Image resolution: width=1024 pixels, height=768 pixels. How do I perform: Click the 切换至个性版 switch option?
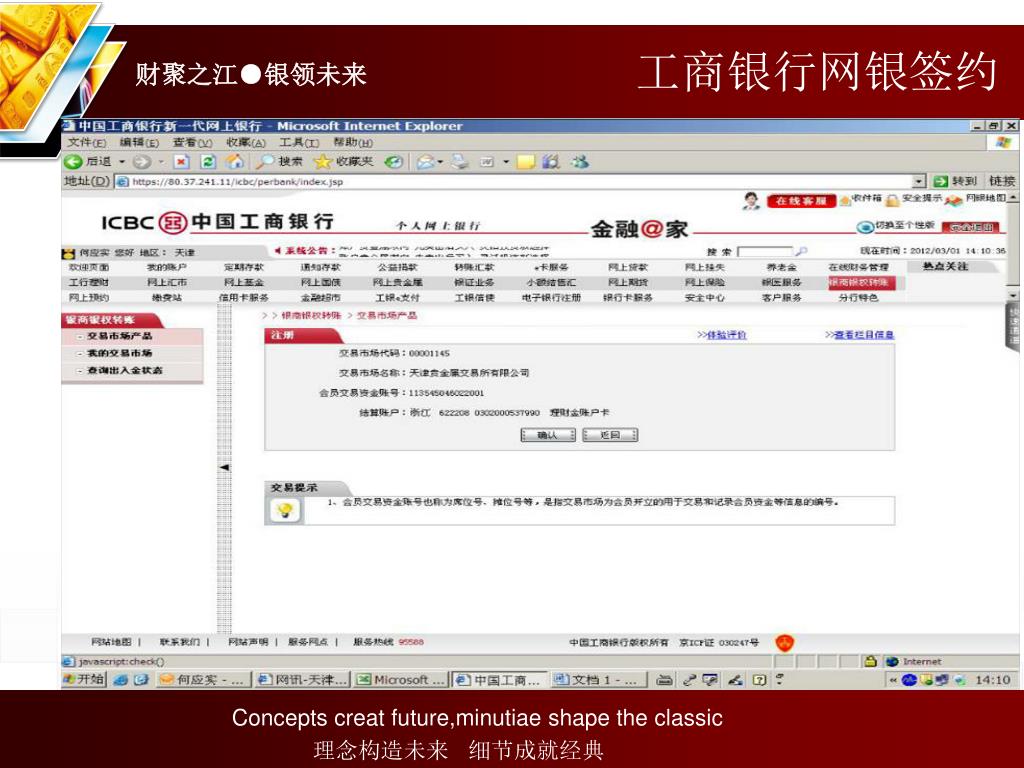coord(897,226)
